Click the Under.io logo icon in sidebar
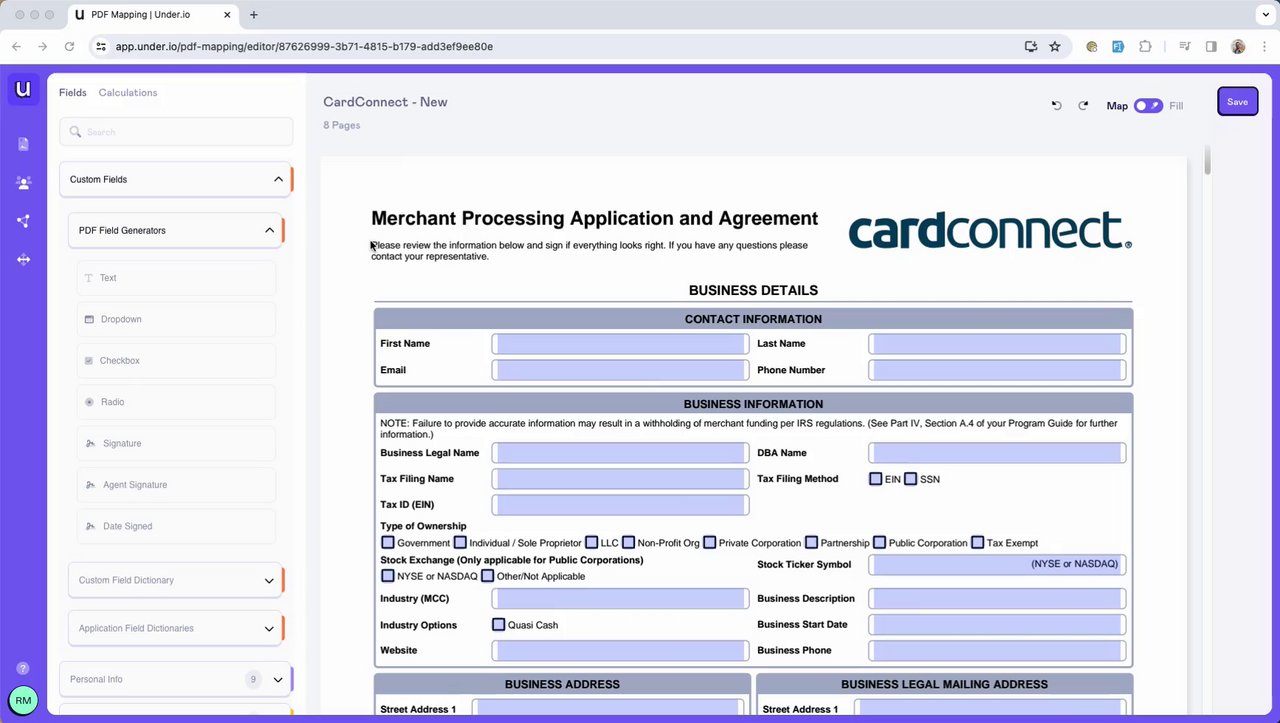 click(x=23, y=89)
